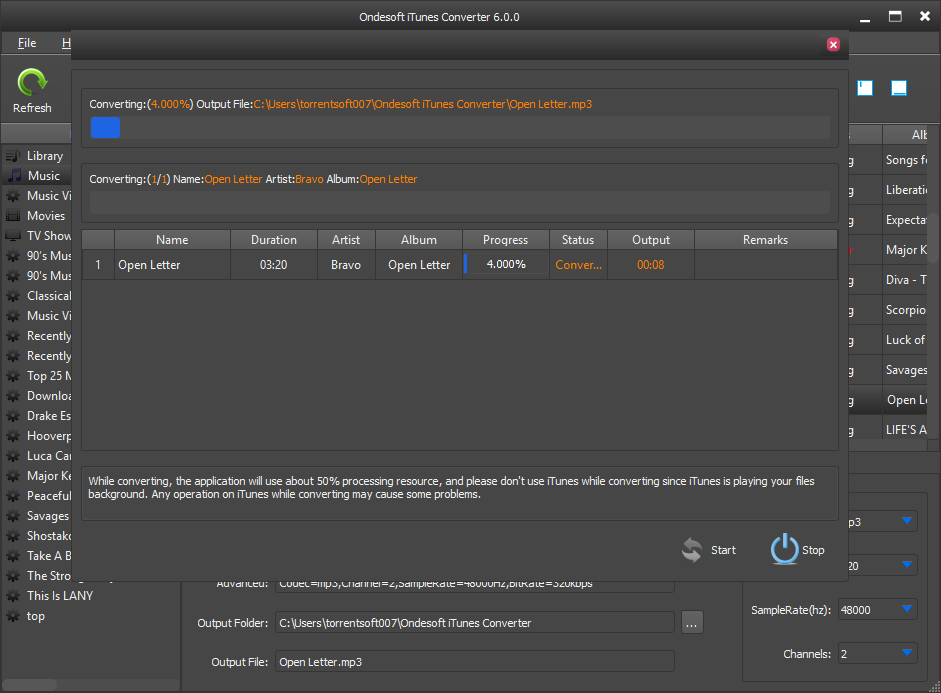Click the Output File name field
Image resolution: width=941 pixels, height=693 pixels.
[x=475, y=662]
